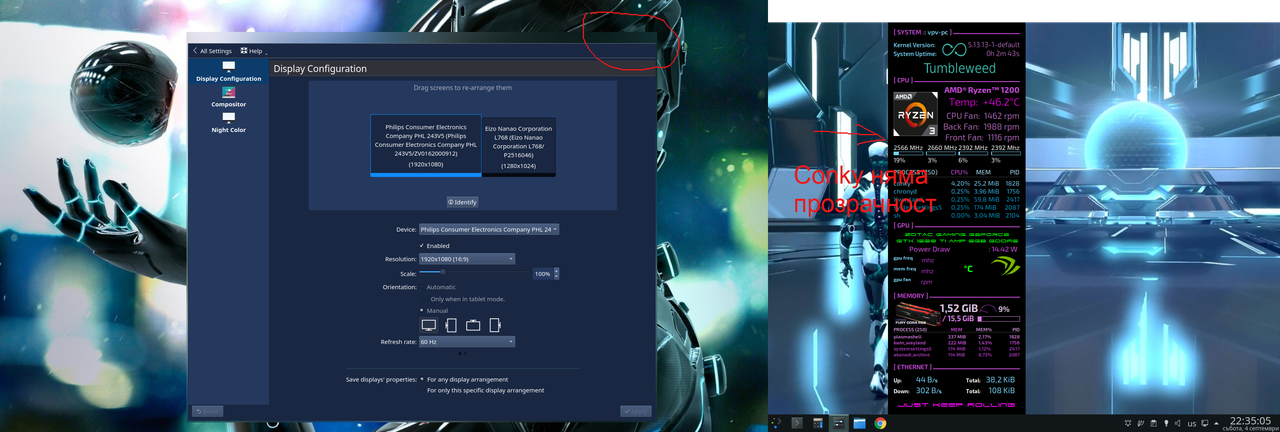Switch the 'us' keyboard layout indicator
1280x432 pixels.
[x=1192, y=424]
